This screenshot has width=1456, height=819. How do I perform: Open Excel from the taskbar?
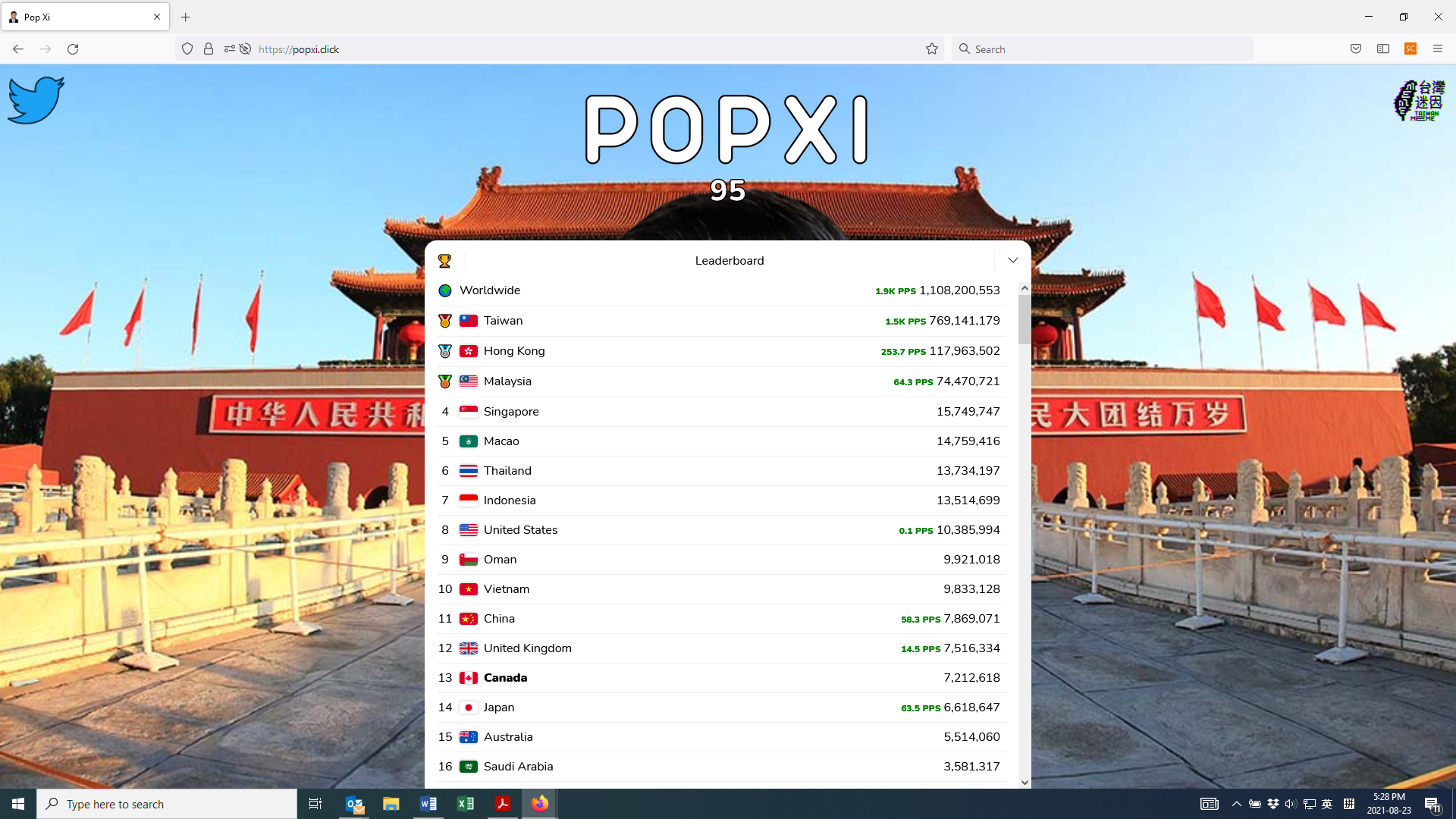pos(466,804)
